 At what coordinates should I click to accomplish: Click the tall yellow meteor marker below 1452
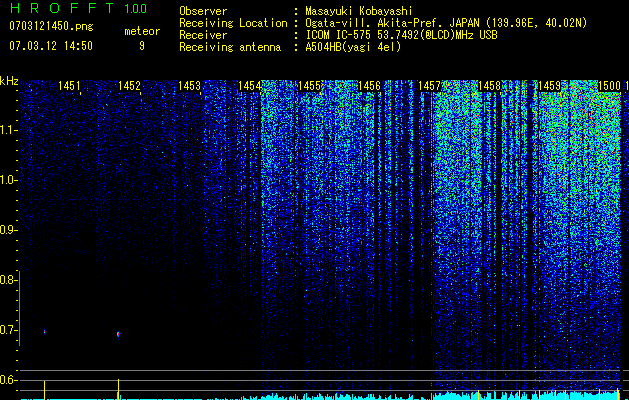click(x=118, y=389)
